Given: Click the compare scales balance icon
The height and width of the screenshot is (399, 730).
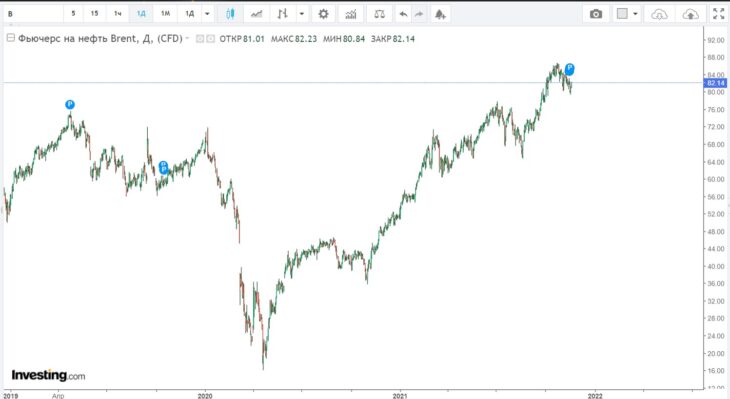Looking at the screenshot, I should (x=379, y=14).
